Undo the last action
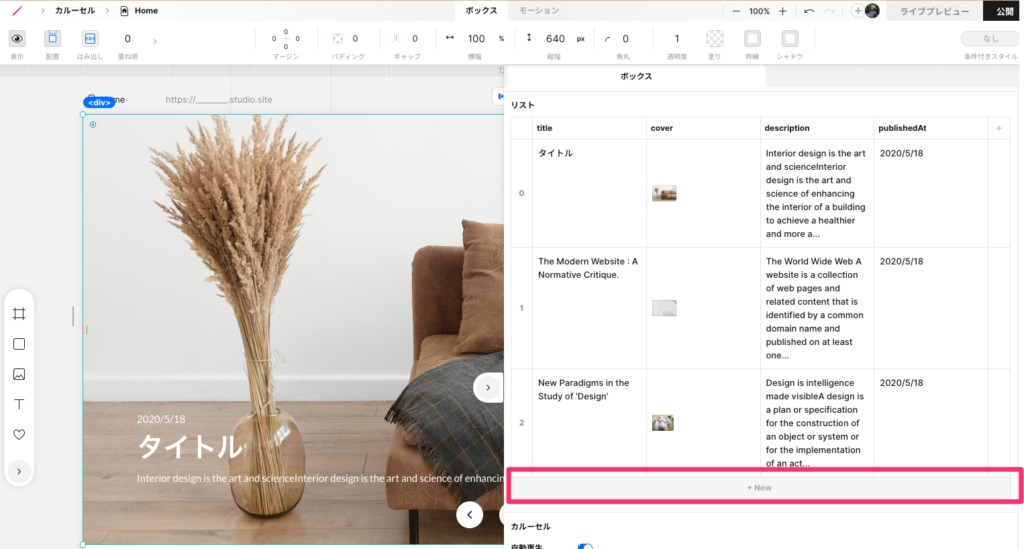The width and height of the screenshot is (1024, 549). (x=809, y=11)
